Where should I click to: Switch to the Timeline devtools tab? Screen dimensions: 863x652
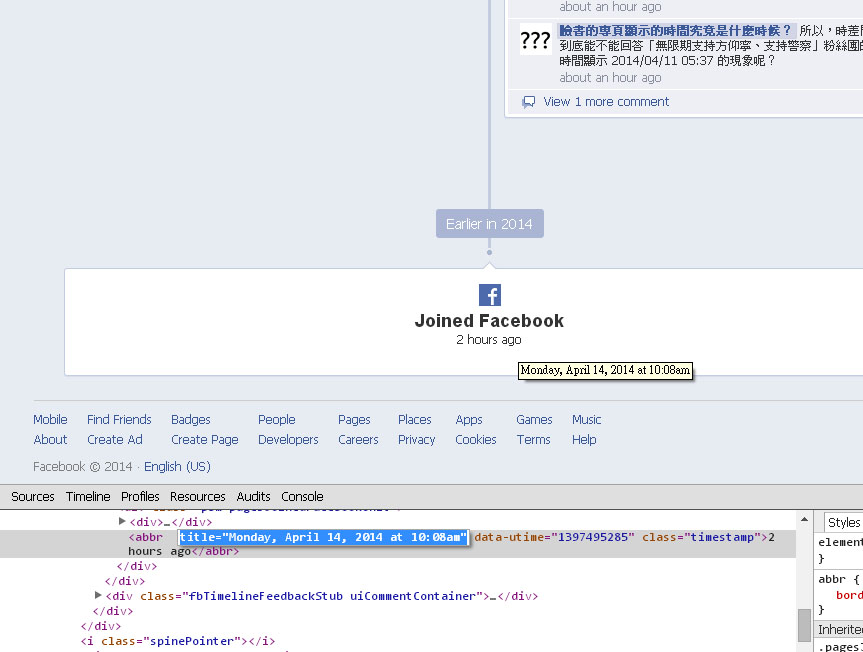click(88, 496)
